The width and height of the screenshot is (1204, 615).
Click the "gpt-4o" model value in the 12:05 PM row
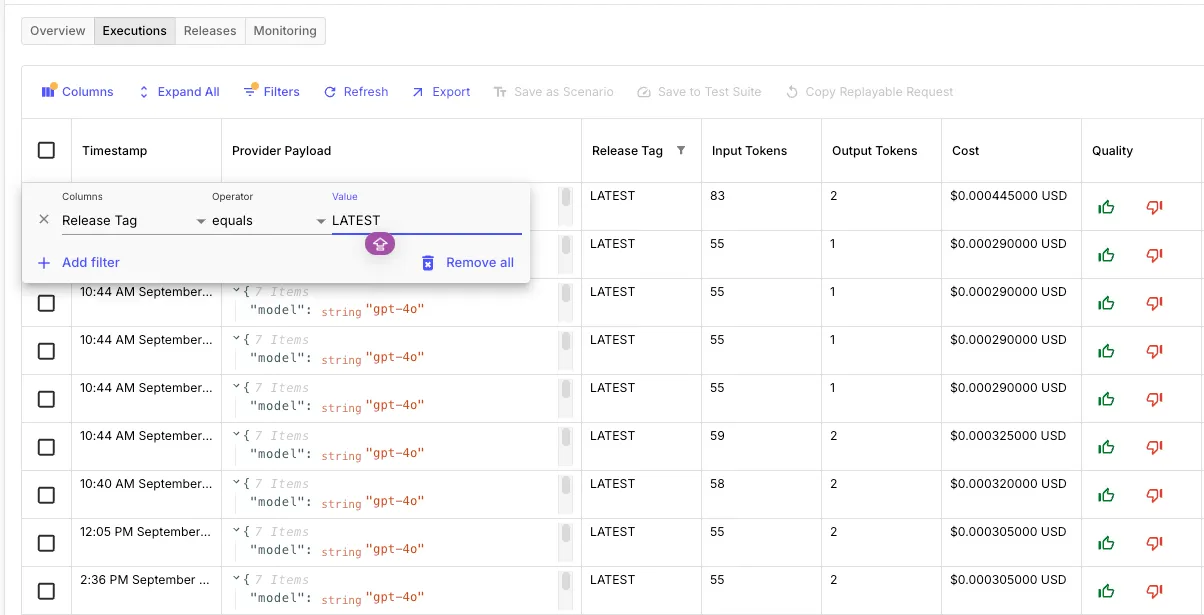[395, 550]
